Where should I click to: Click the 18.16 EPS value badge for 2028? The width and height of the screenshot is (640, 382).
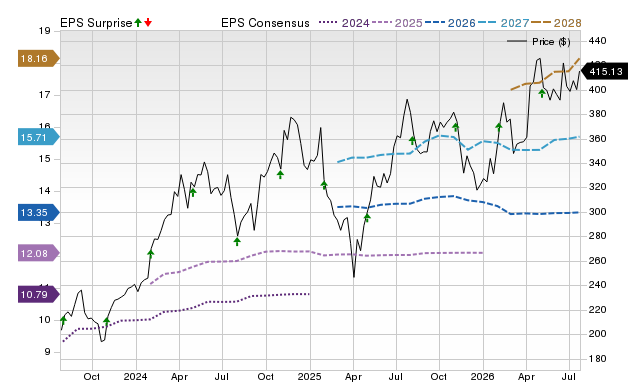pos(38,58)
